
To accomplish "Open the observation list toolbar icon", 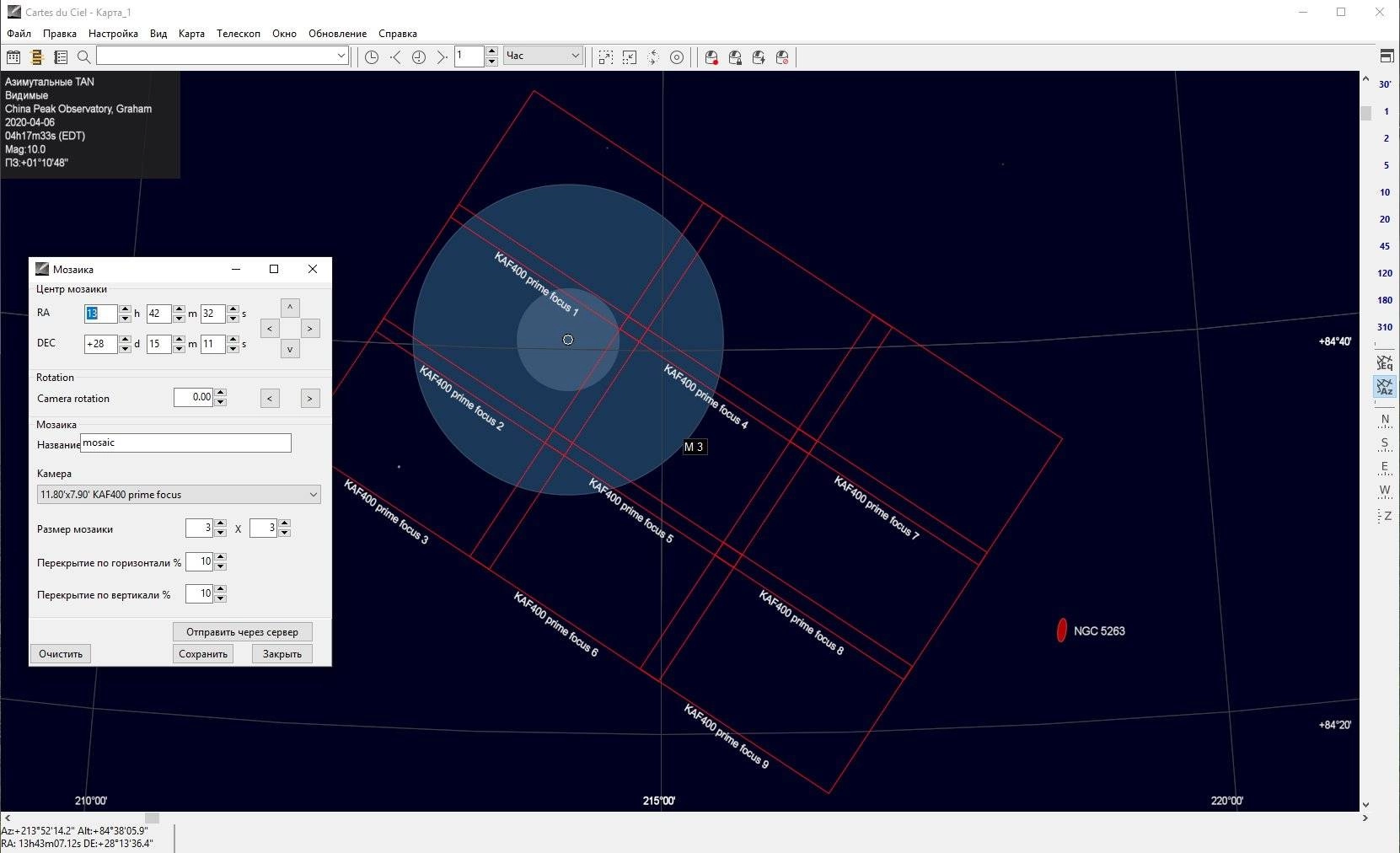I will pyautogui.click(x=61, y=56).
